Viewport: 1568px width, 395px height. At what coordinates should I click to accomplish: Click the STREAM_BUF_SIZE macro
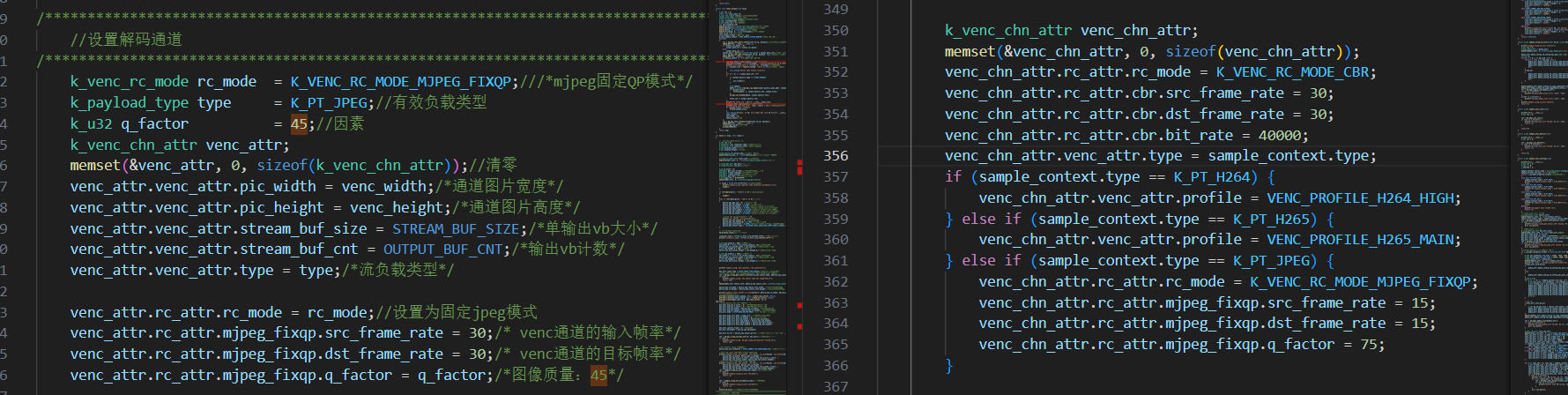[x=456, y=229]
